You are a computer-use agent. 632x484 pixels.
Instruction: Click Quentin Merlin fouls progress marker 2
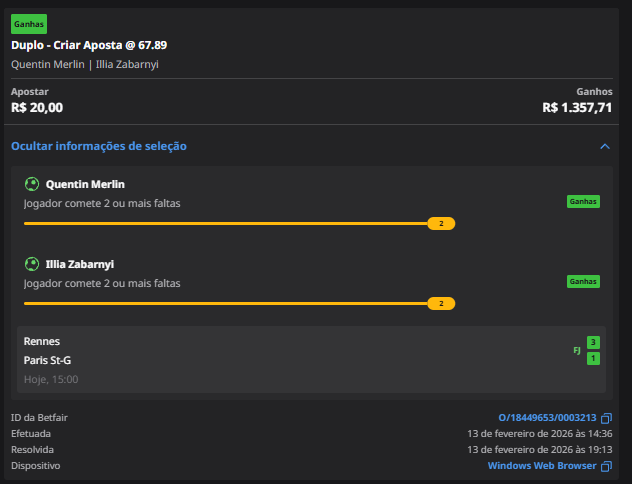click(441, 223)
